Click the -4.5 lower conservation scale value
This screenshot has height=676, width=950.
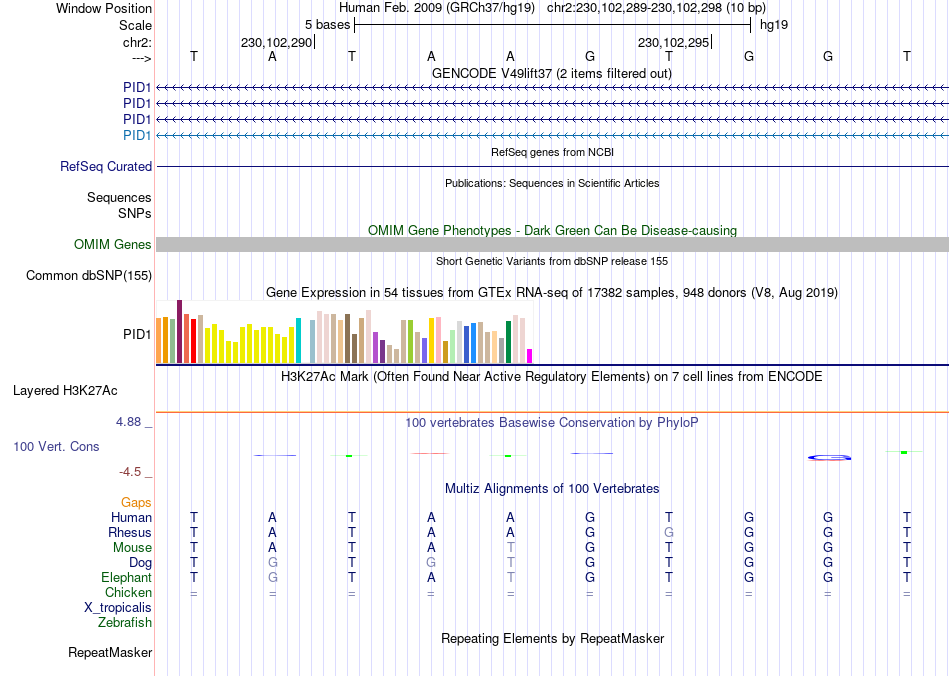(130, 471)
